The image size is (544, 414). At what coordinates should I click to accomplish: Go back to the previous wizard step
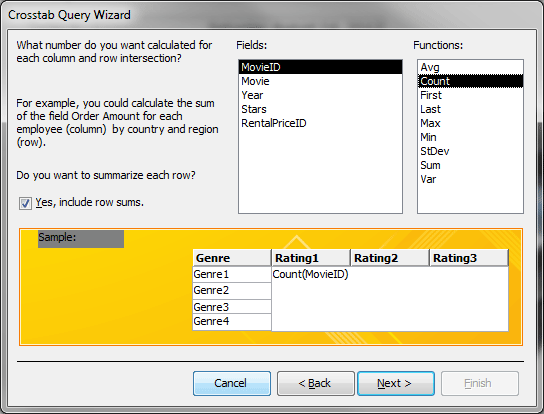point(316,383)
